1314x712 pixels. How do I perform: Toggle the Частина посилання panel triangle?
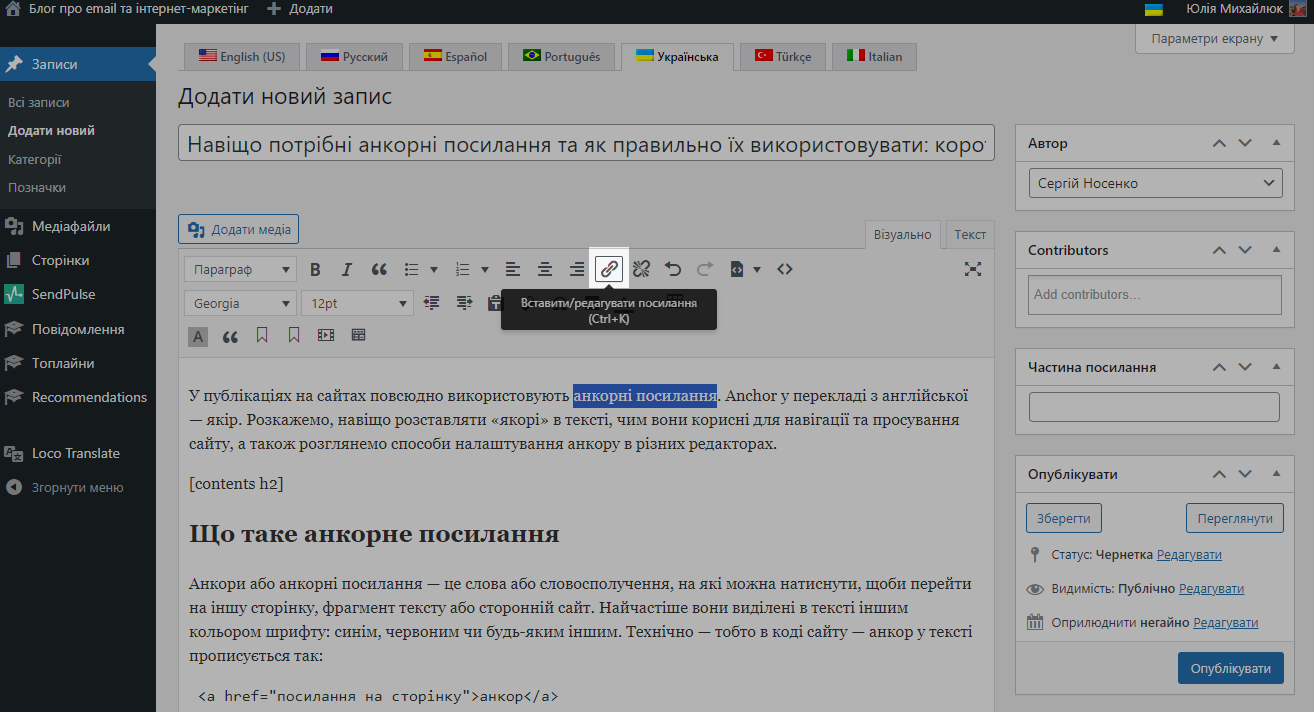[x=1276, y=367]
